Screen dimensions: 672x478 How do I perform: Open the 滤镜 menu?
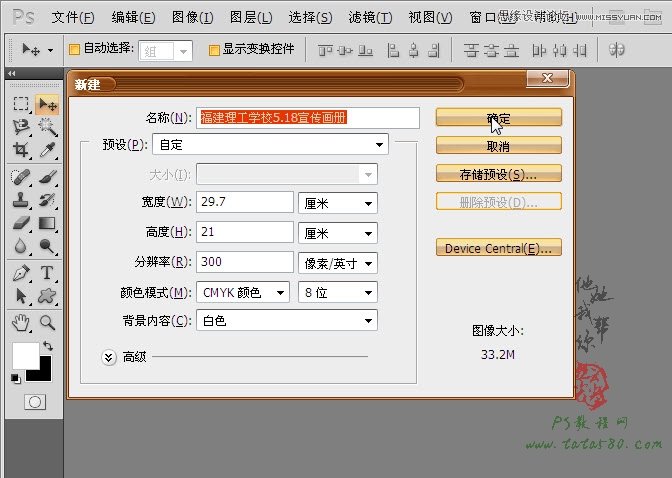pos(370,17)
